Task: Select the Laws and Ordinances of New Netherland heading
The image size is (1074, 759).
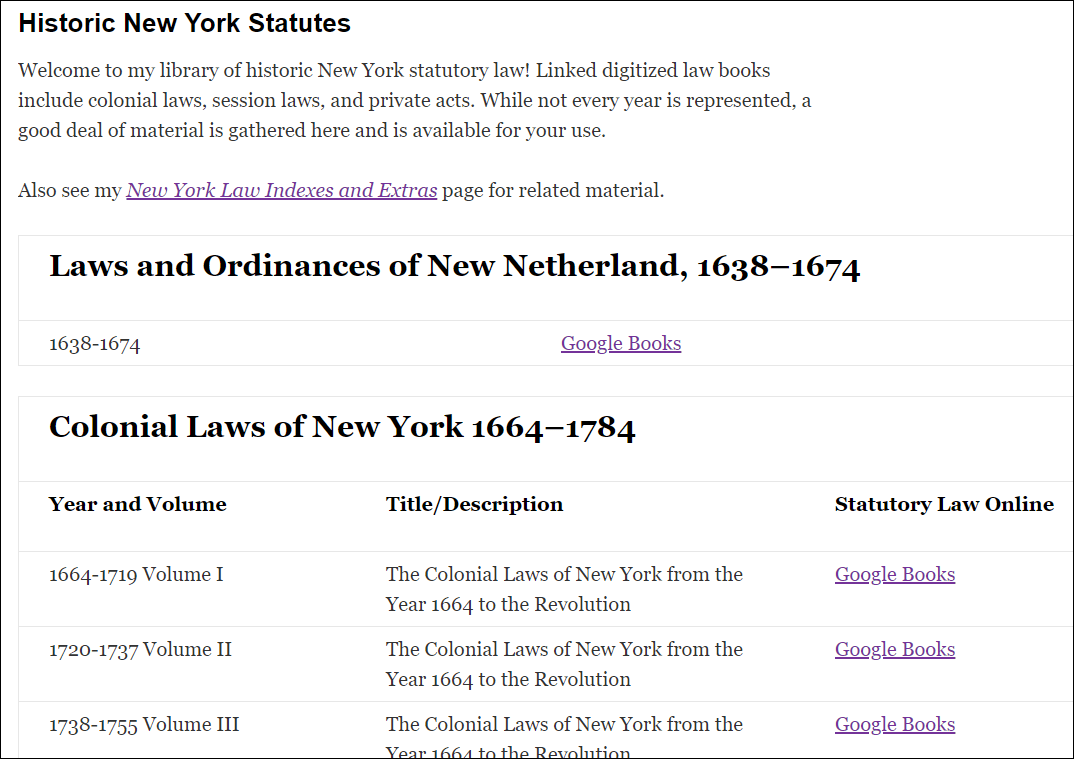Action: (x=455, y=266)
